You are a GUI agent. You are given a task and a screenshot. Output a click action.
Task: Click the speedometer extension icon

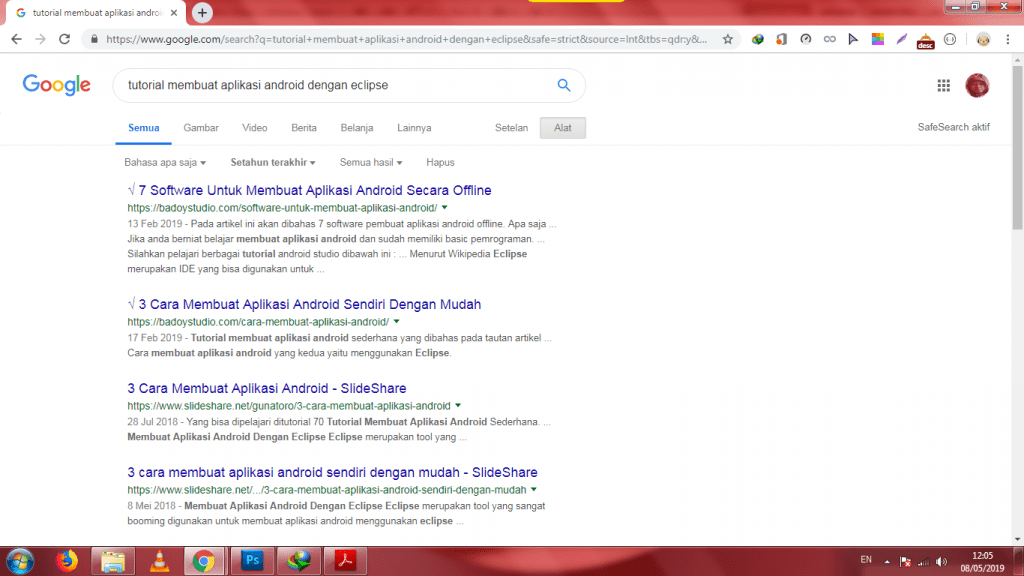click(x=805, y=39)
